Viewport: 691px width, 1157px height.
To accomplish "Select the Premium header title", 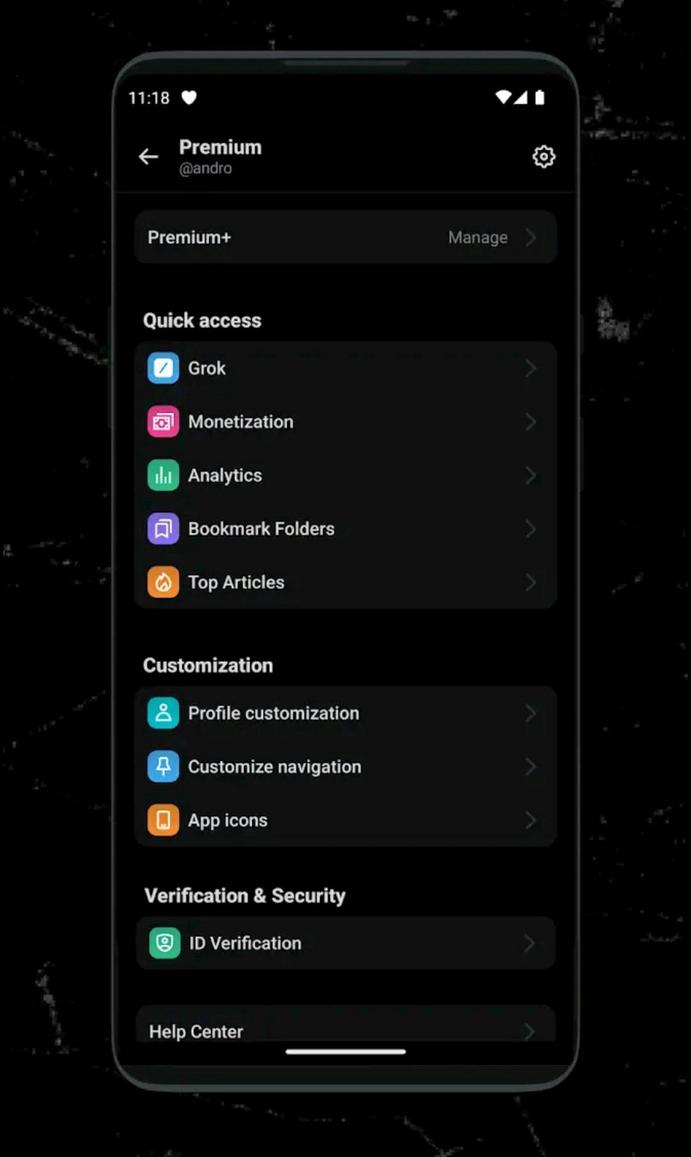I will [220, 146].
